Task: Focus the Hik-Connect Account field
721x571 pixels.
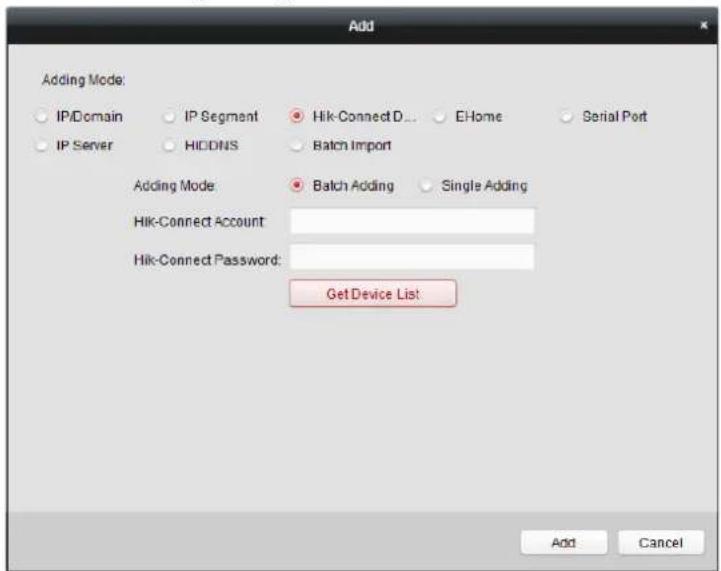Action: [412, 221]
